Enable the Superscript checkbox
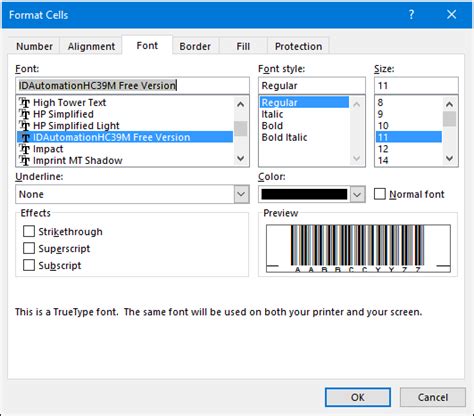474x416 pixels. click(x=29, y=248)
